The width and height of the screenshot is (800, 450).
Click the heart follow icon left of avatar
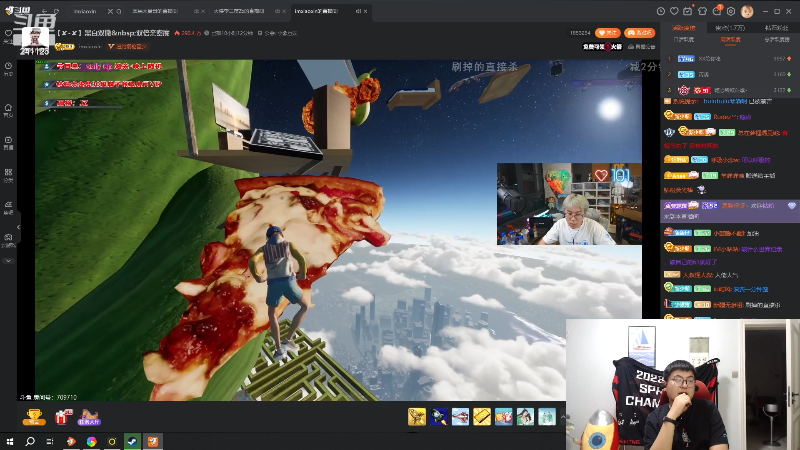8,33
